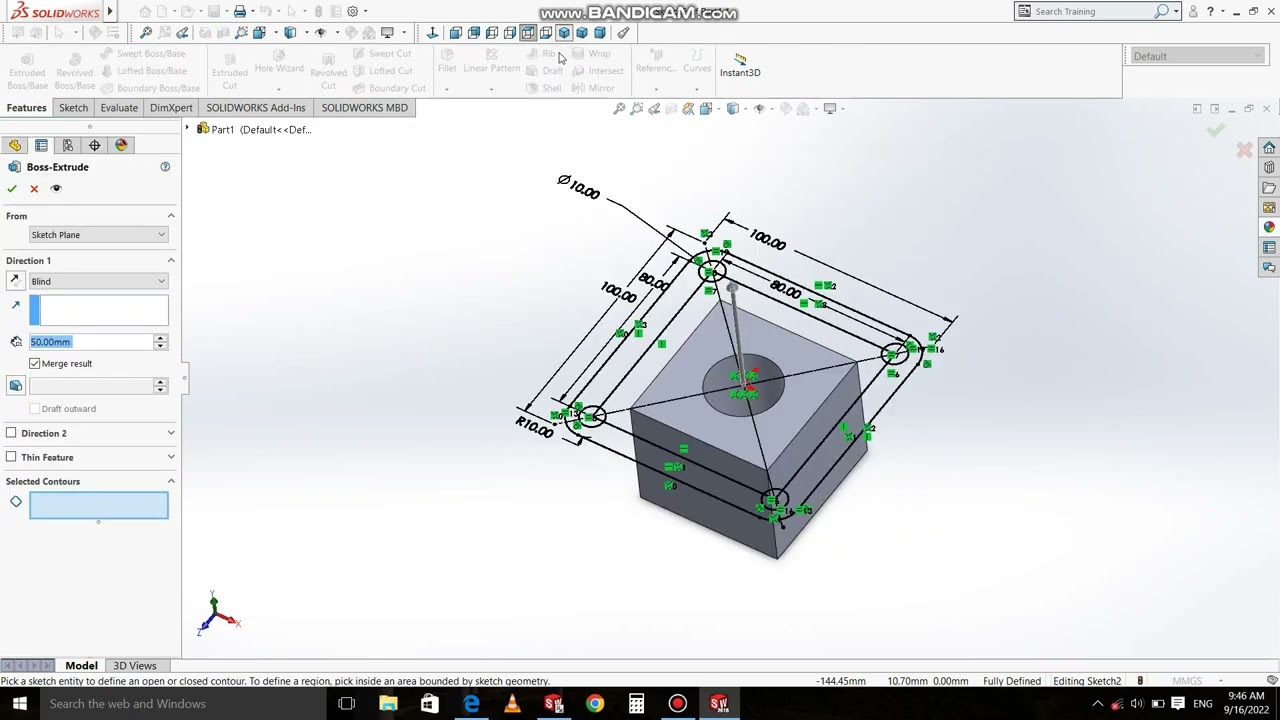Switch to Features ribbon tab
1280x720 pixels.
(26, 108)
